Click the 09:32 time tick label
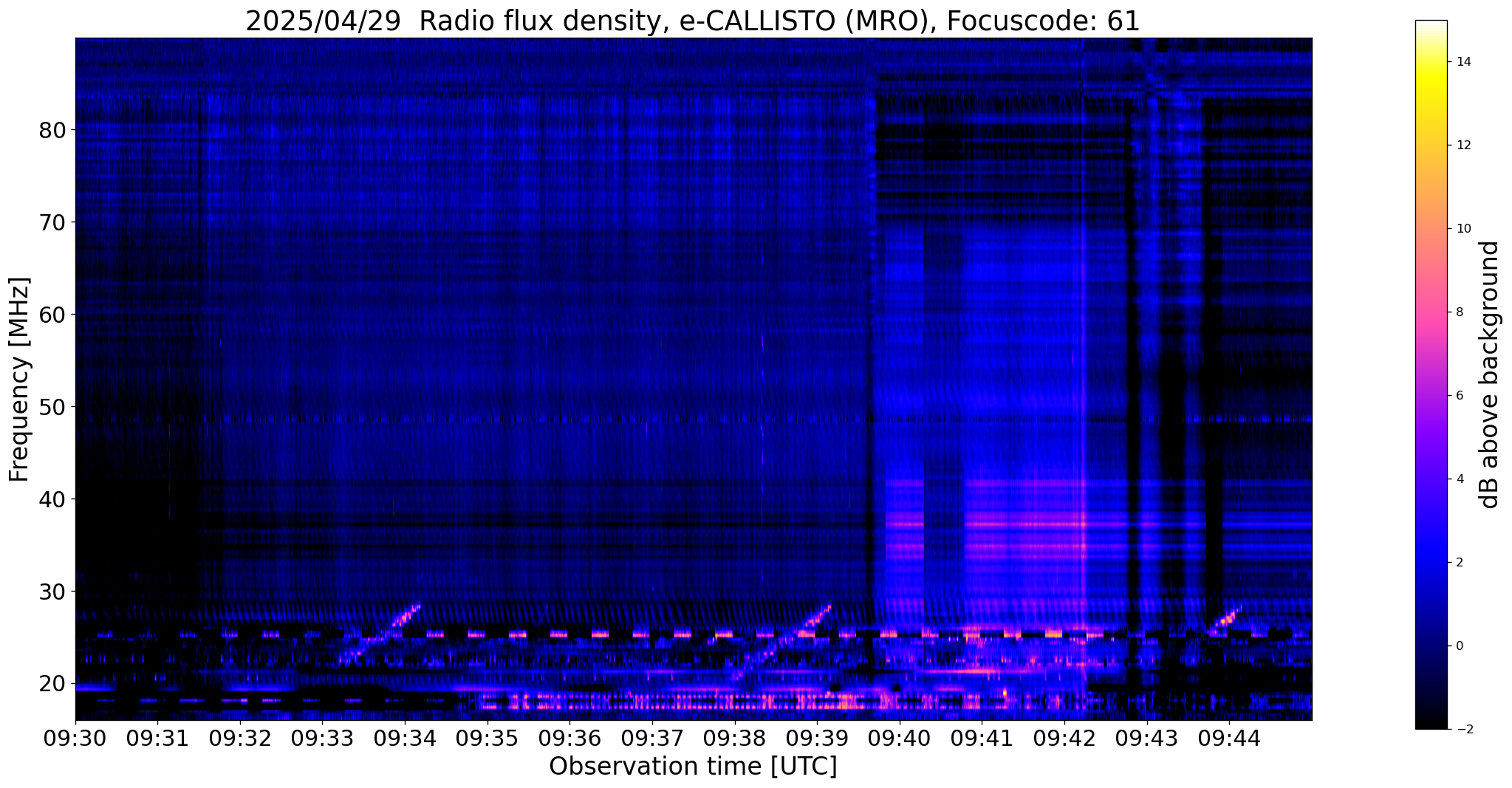Viewport: 1512px width, 788px height. coord(240,738)
